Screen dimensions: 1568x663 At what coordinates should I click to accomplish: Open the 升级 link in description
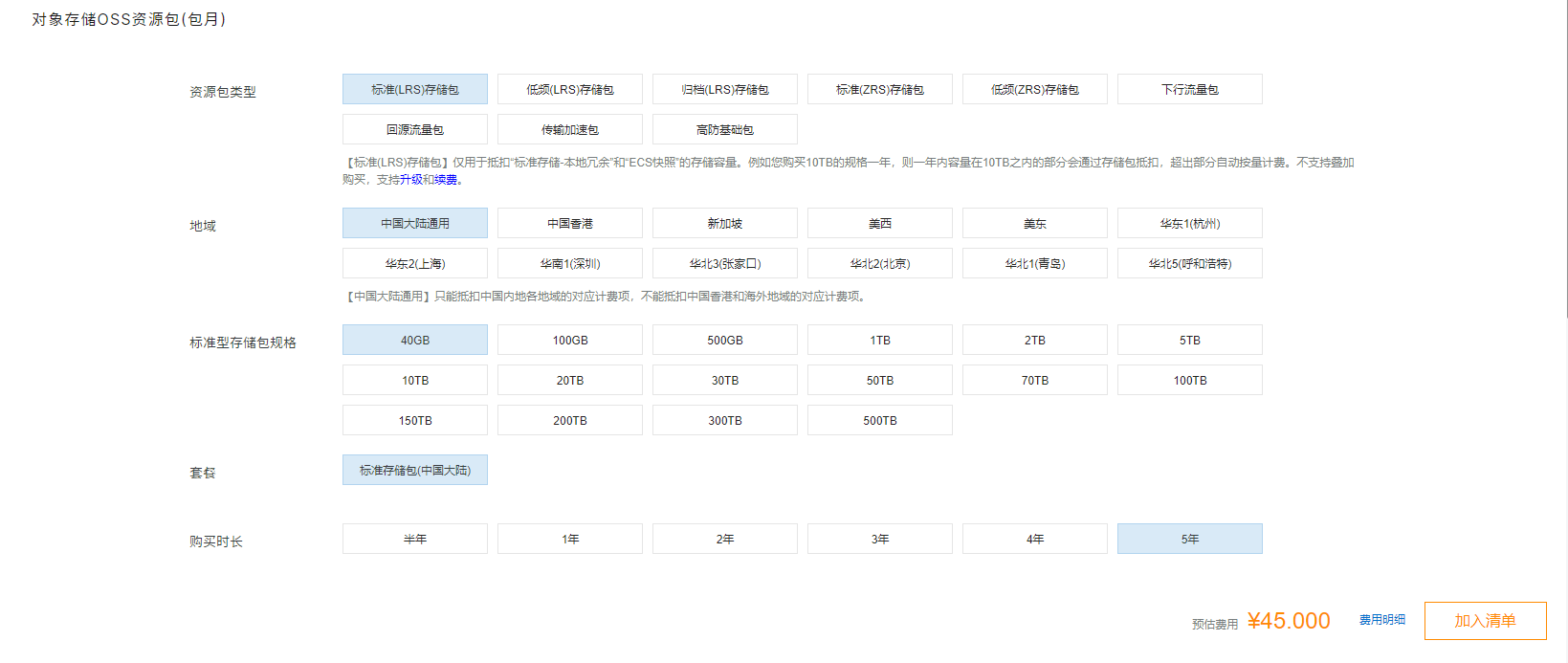pos(410,180)
